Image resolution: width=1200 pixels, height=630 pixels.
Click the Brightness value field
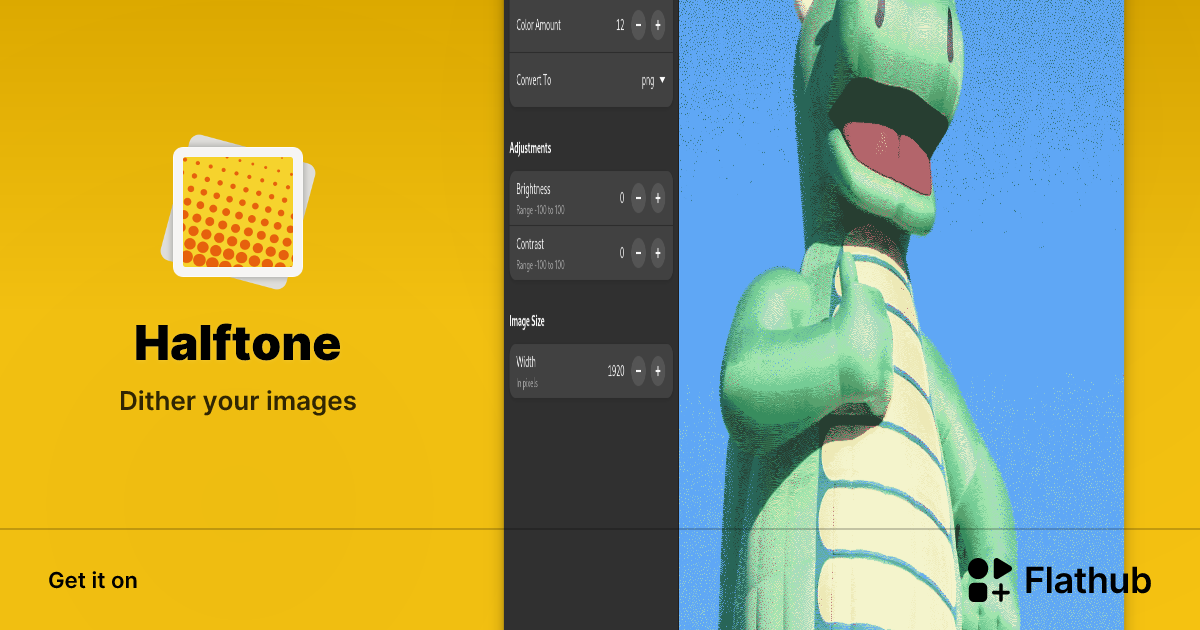pos(621,198)
